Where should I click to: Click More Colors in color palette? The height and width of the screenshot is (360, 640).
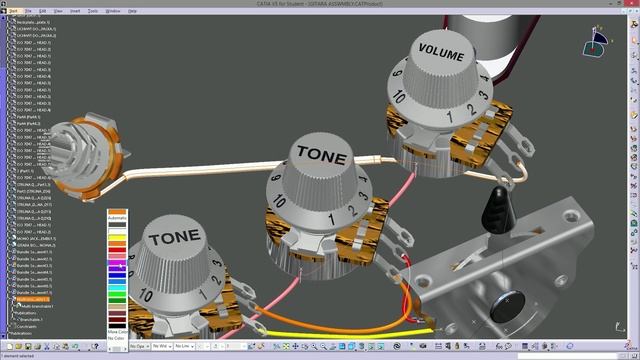pos(118,332)
